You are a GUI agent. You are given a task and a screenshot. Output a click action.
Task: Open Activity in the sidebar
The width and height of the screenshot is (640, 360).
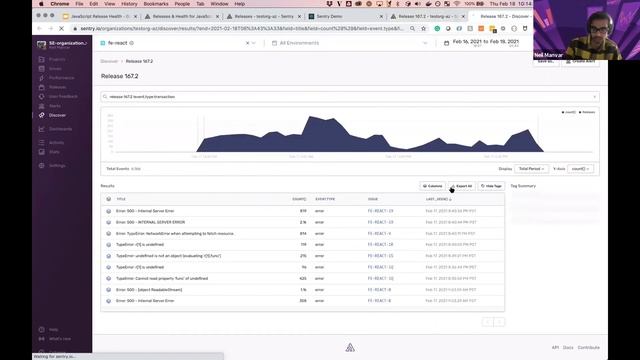point(56,142)
